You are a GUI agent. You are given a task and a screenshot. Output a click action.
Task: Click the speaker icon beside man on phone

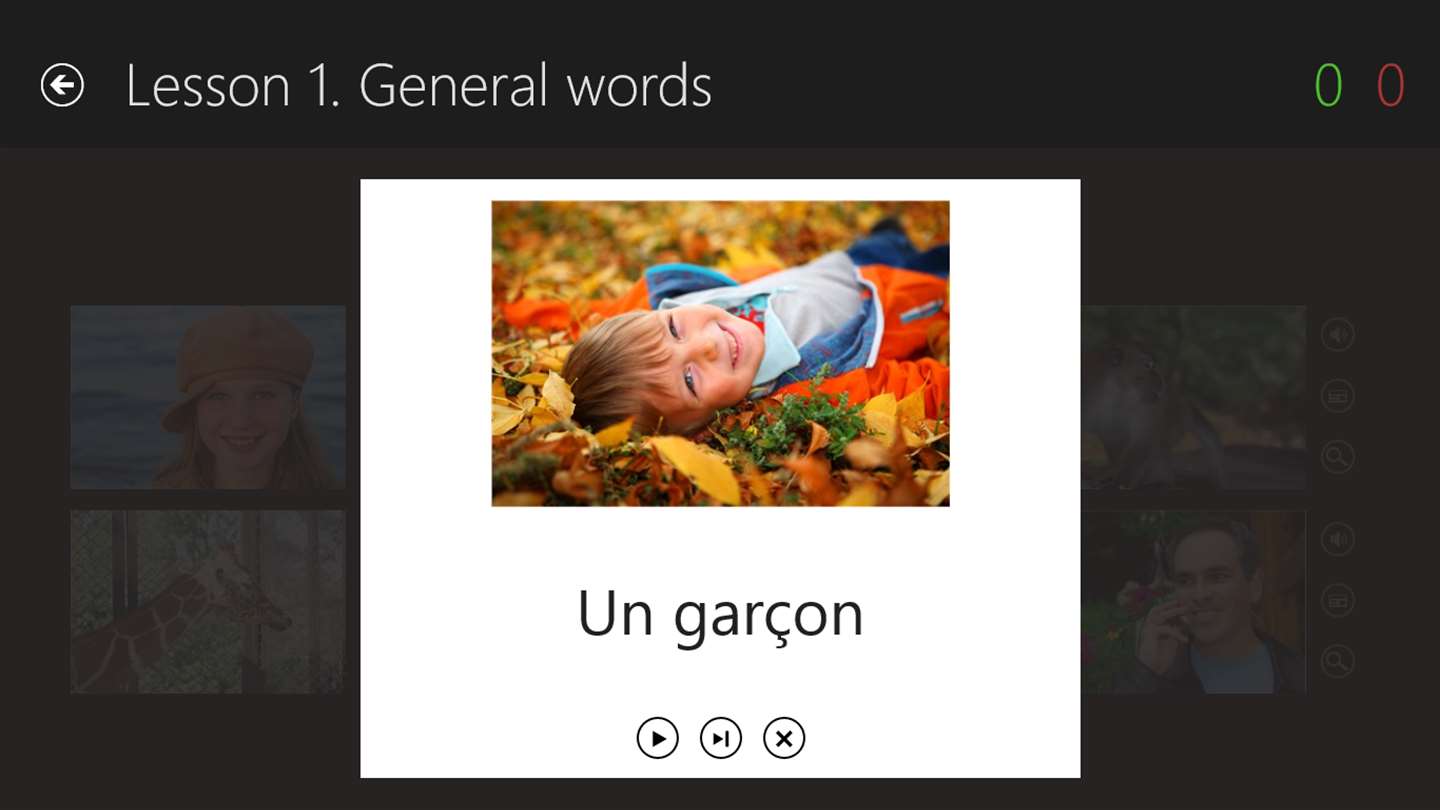(1338, 540)
